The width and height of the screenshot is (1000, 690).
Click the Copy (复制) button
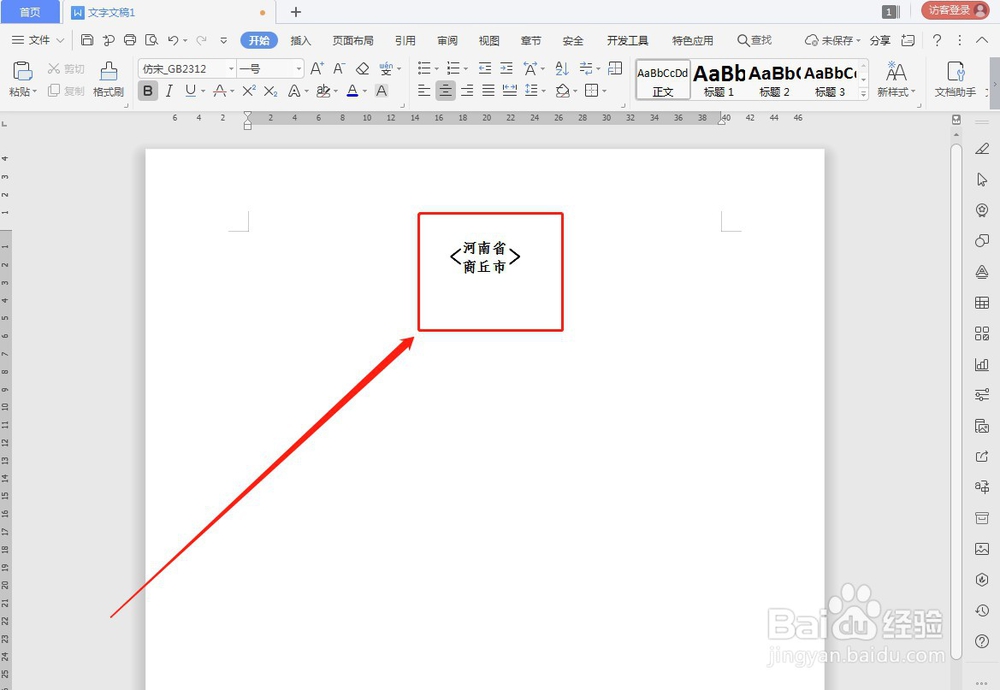66,91
